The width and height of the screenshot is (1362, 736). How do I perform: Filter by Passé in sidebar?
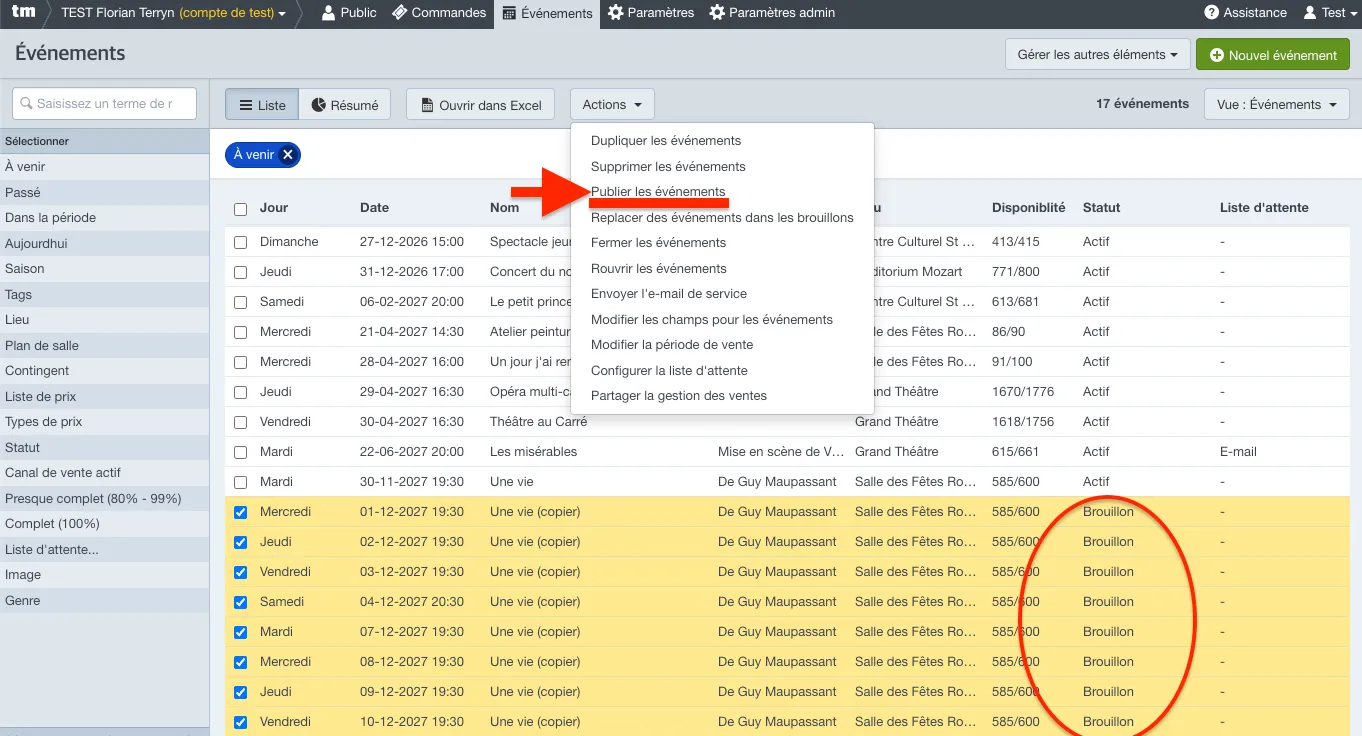click(104, 192)
